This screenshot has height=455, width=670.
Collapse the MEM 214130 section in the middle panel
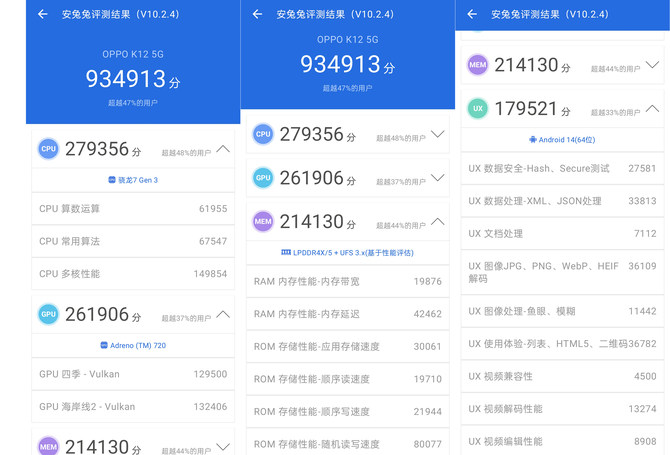pyautogui.click(x=438, y=221)
